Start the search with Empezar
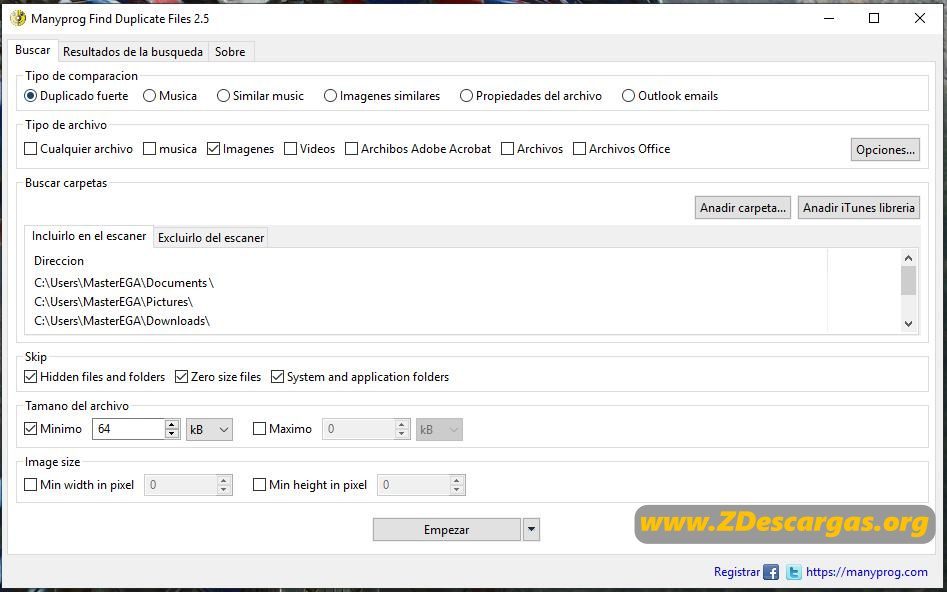 (447, 530)
